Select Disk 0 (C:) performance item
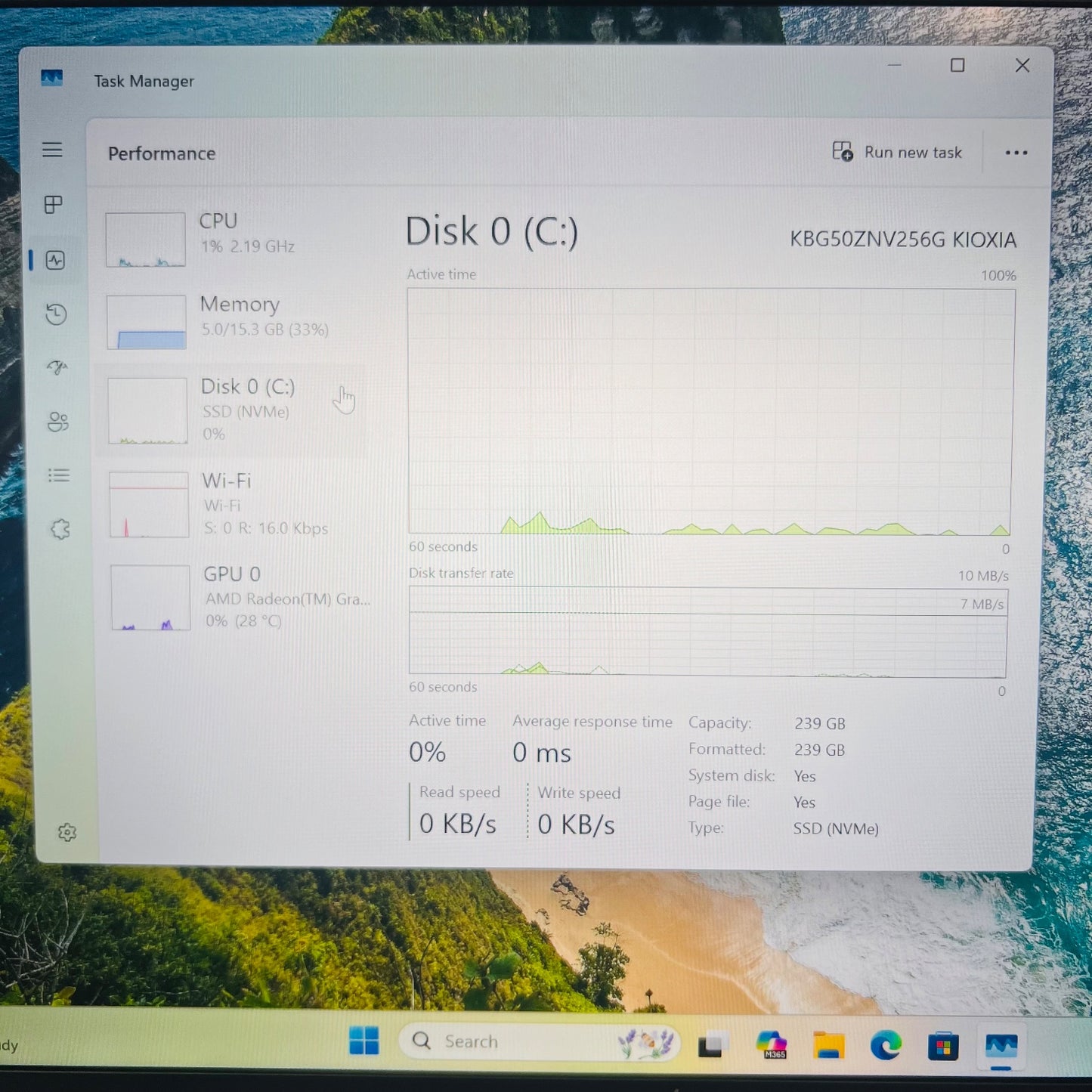Image resolution: width=1092 pixels, height=1092 pixels. point(231,411)
